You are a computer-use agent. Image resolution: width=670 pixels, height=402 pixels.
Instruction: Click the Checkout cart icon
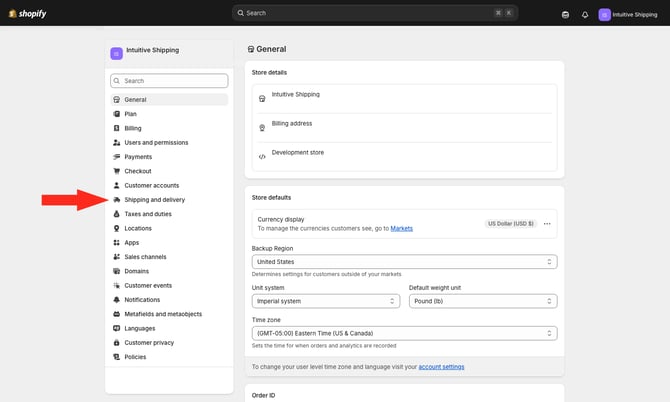(117, 171)
